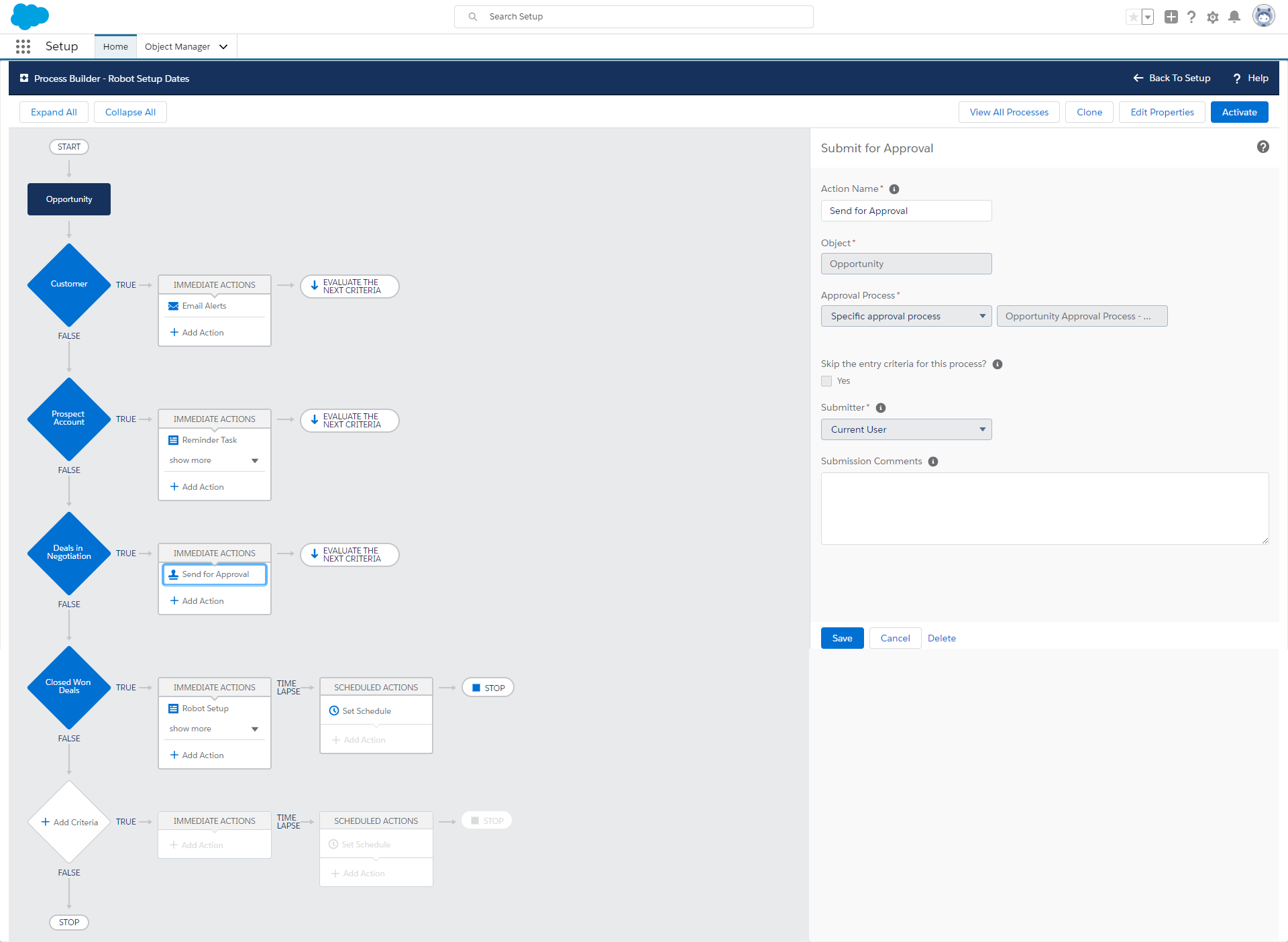Check the Yes skip entry criteria checkbox
The image size is (1288, 942).
pyautogui.click(x=826, y=381)
